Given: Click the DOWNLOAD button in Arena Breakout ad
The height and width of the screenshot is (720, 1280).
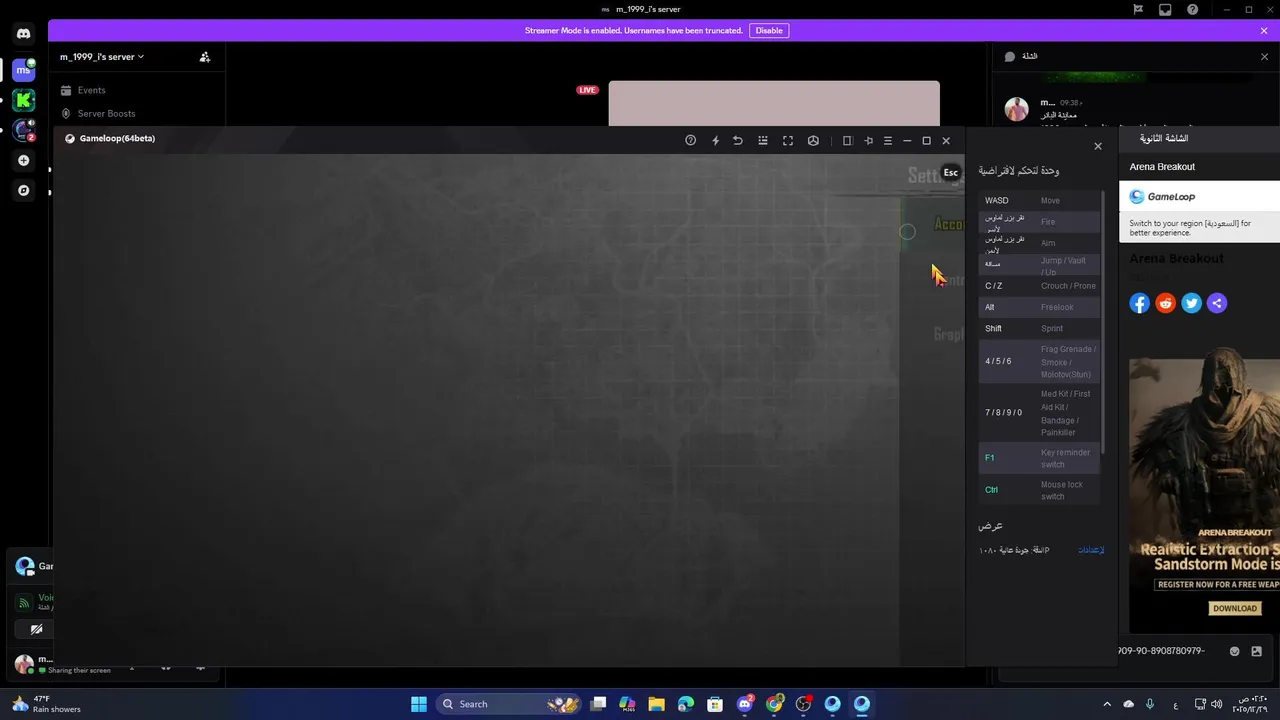Looking at the screenshot, I should (x=1235, y=608).
